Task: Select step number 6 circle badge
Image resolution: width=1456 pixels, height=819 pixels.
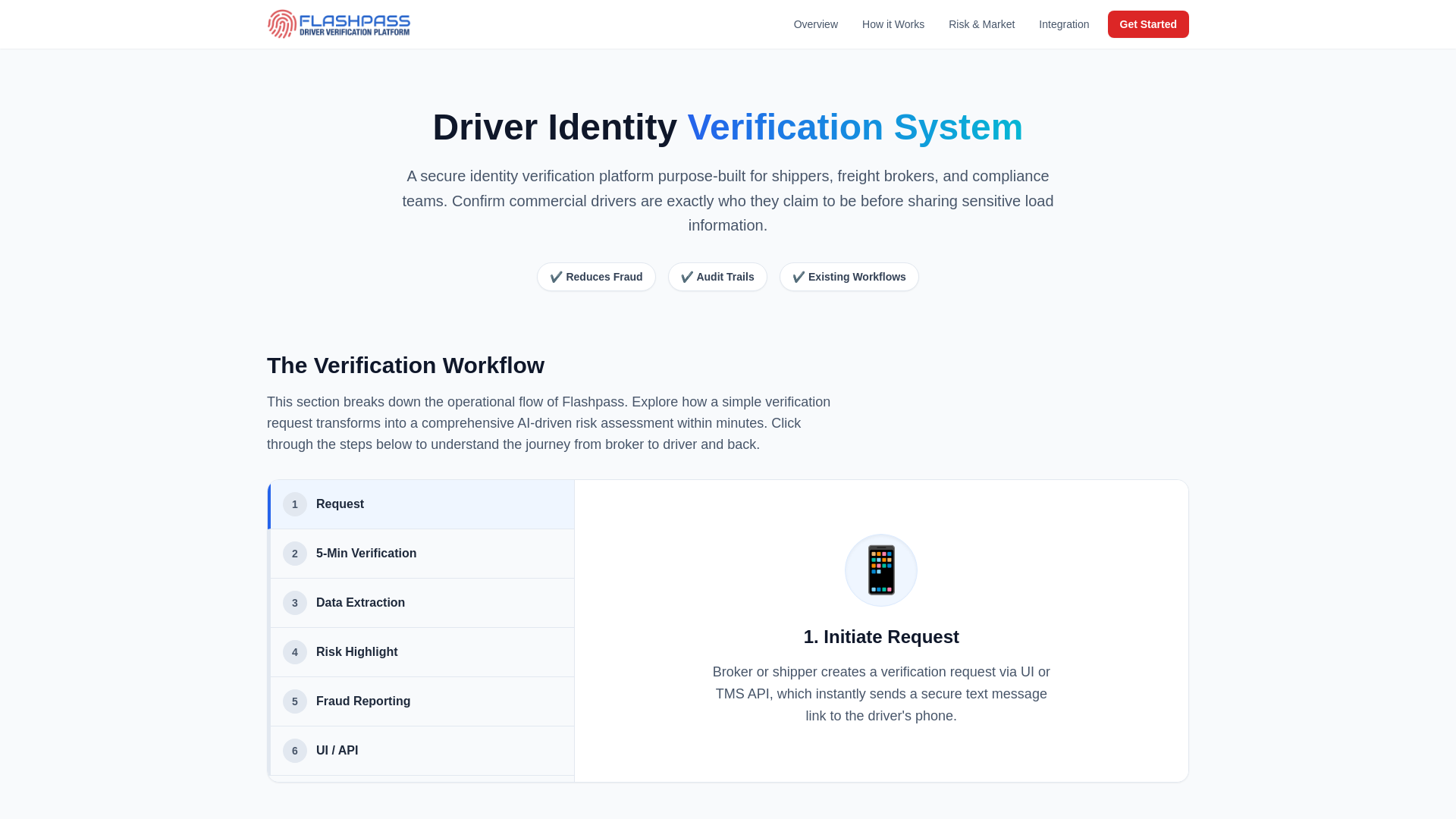Action: [295, 751]
